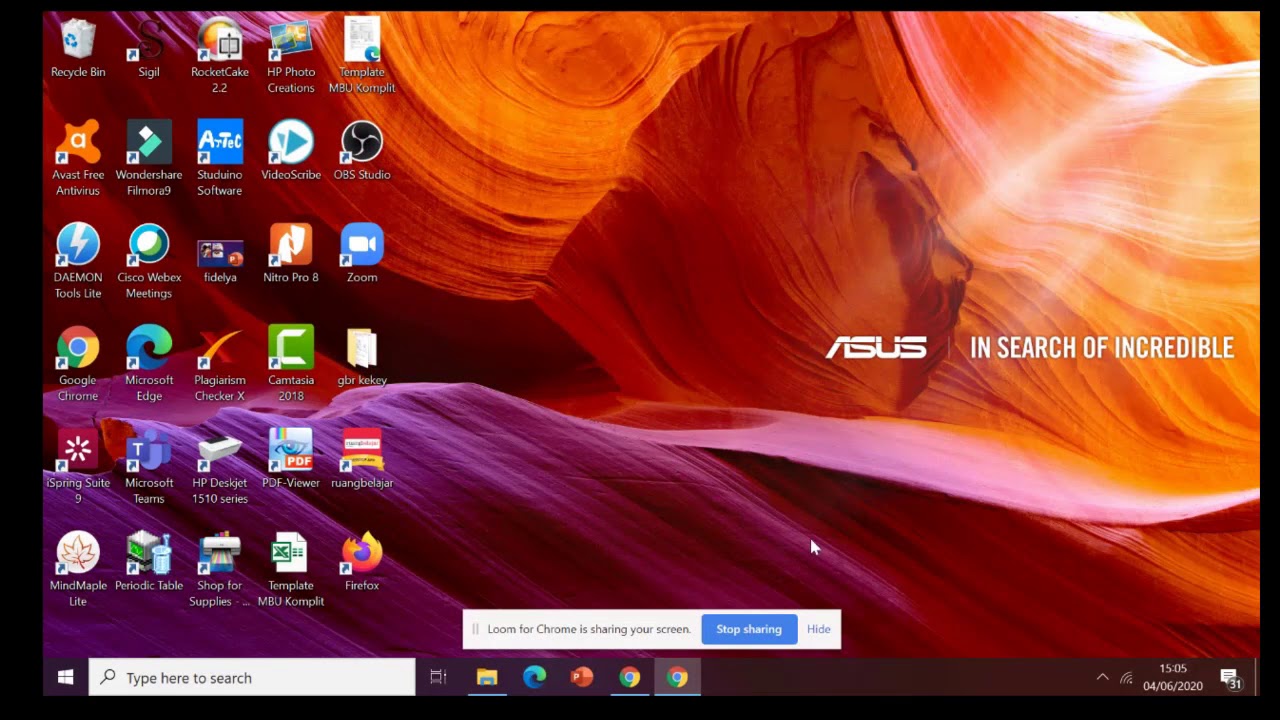Show hidden system tray icons
Screen dimensions: 1280x720
[x=1102, y=677]
